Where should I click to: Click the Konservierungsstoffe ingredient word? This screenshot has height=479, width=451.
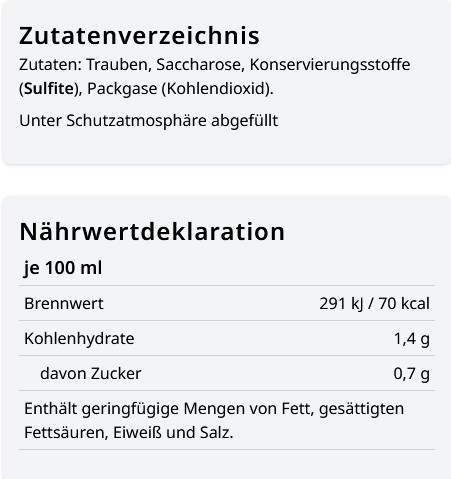click(330, 65)
